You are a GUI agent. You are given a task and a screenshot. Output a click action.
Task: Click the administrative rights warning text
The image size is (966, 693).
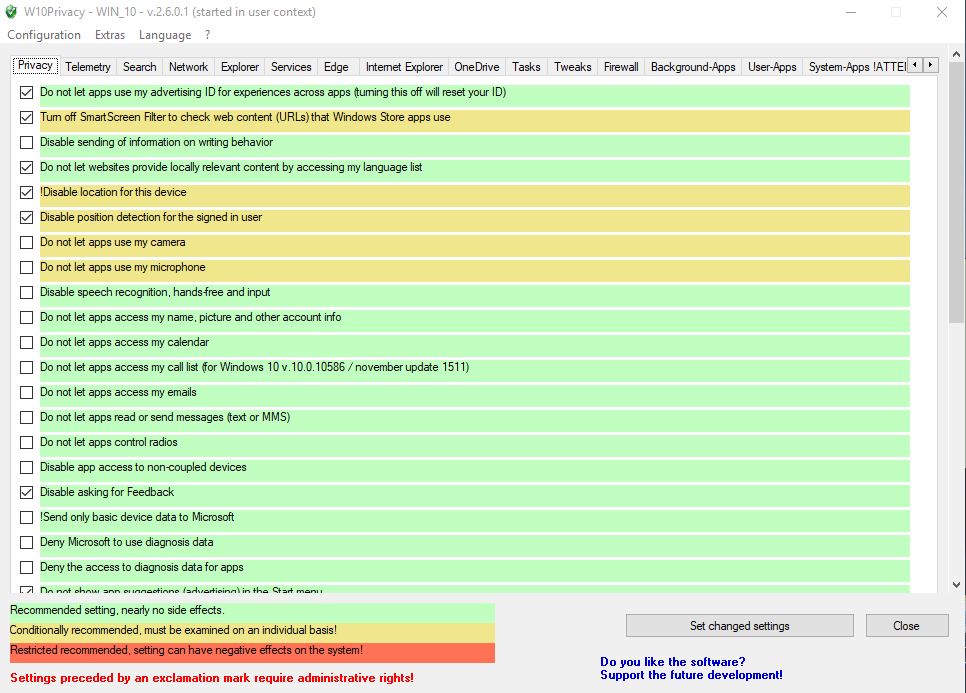[x=212, y=678]
